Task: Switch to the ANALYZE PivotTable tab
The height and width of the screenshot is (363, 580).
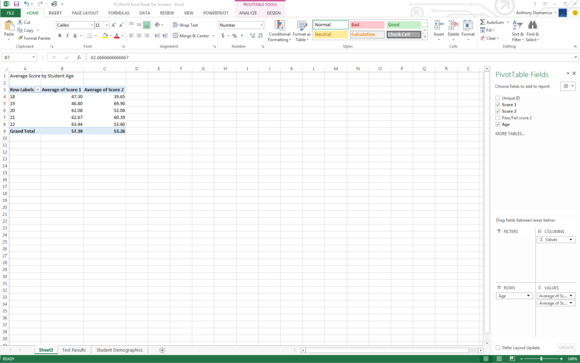Action: (x=248, y=13)
